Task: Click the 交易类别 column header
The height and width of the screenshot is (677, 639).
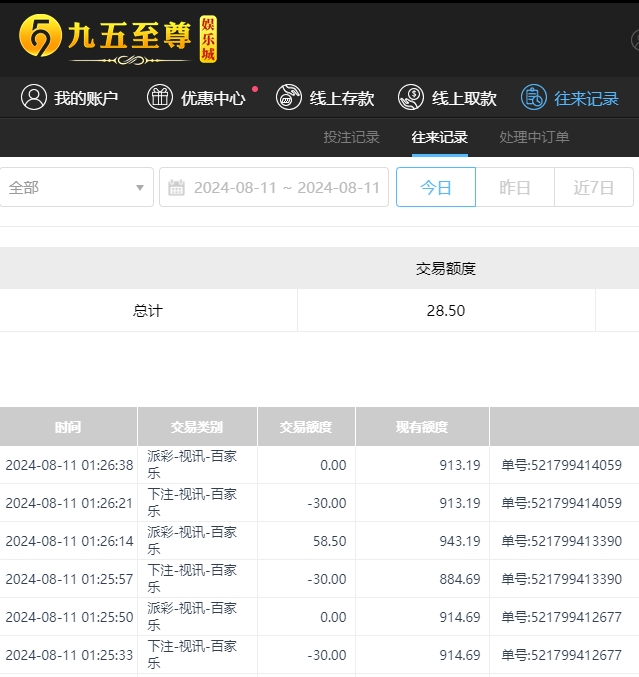Action: [x=197, y=427]
